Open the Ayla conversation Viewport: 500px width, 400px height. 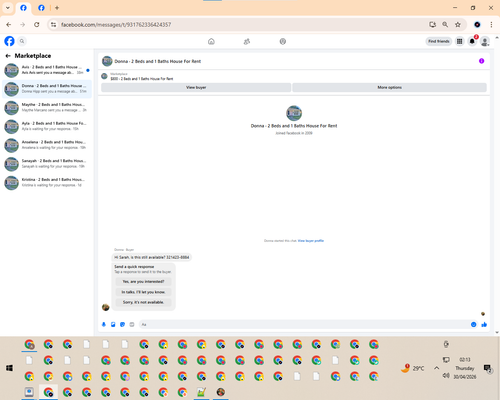click(47, 126)
